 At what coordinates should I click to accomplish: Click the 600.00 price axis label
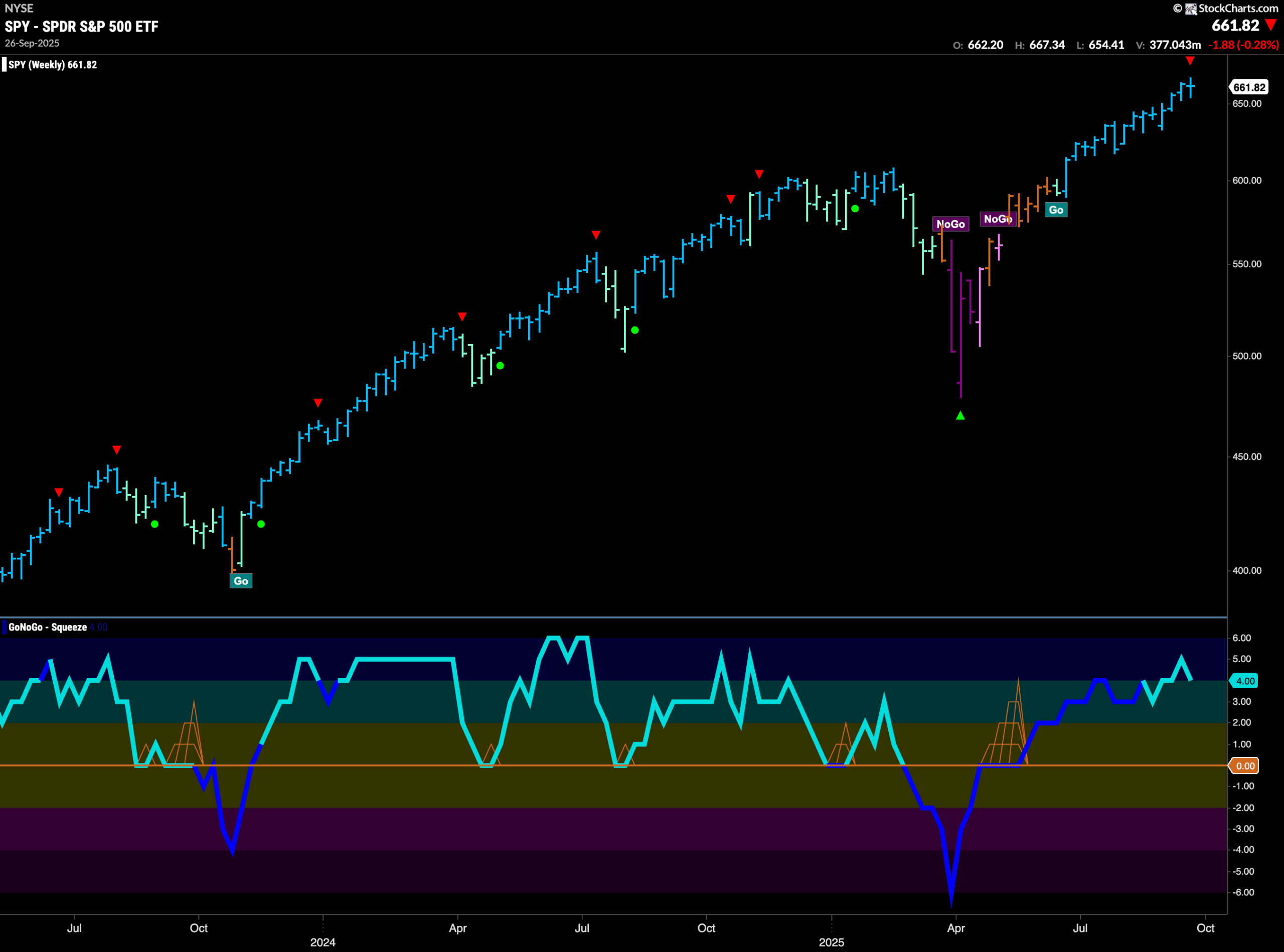coord(1246,181)
